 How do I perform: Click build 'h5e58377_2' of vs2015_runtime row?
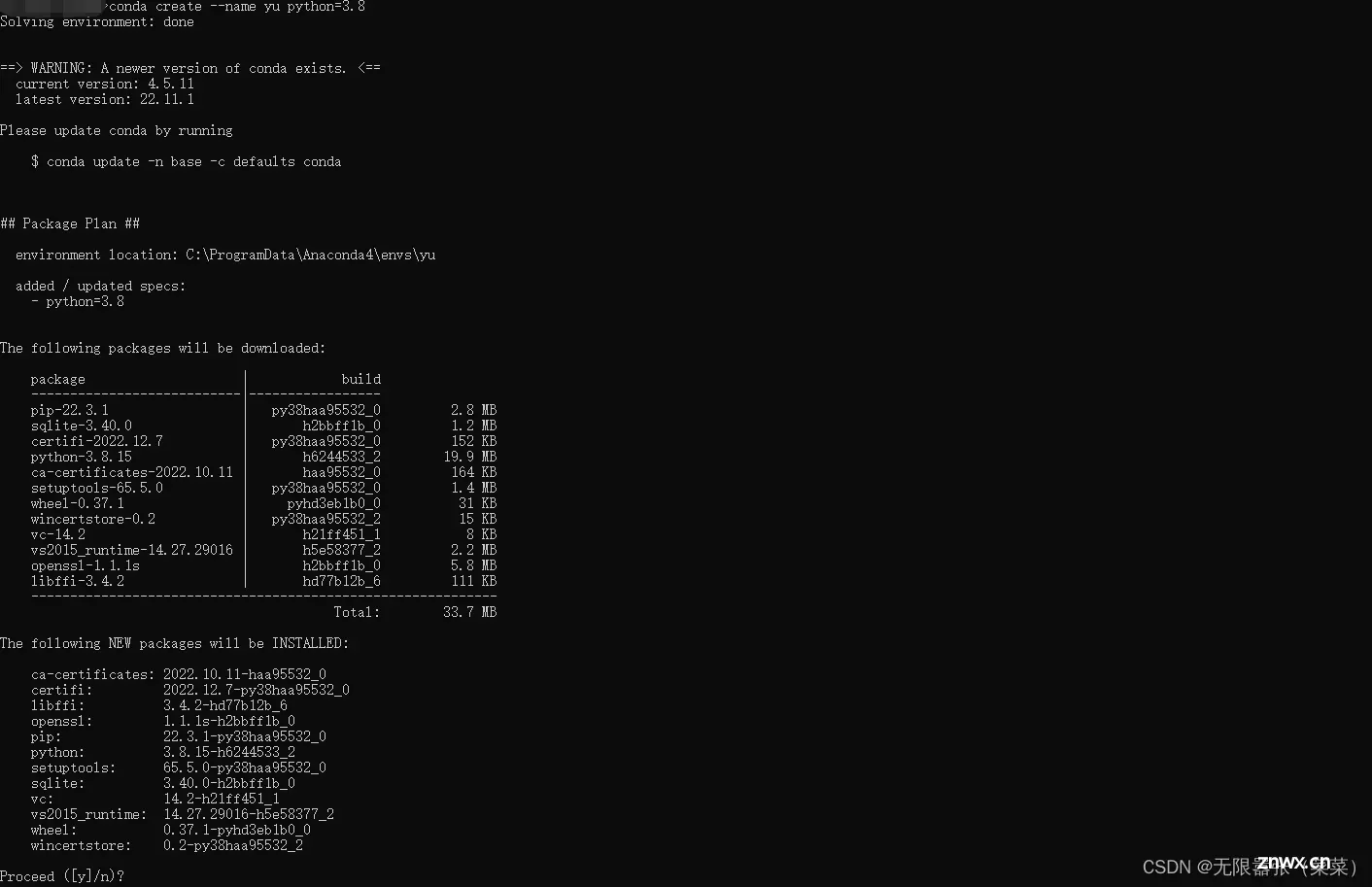point(342,550)
